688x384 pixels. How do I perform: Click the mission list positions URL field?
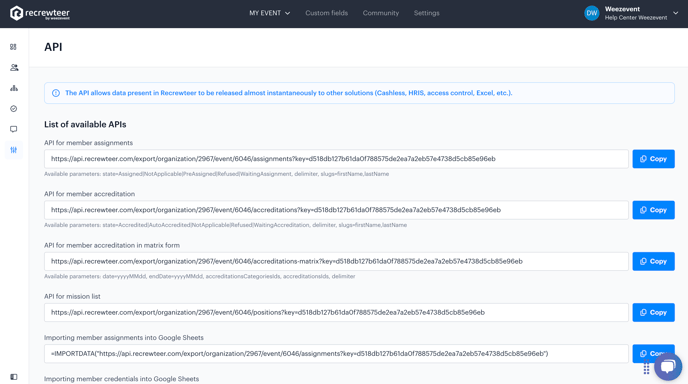(x=336, y=312)
